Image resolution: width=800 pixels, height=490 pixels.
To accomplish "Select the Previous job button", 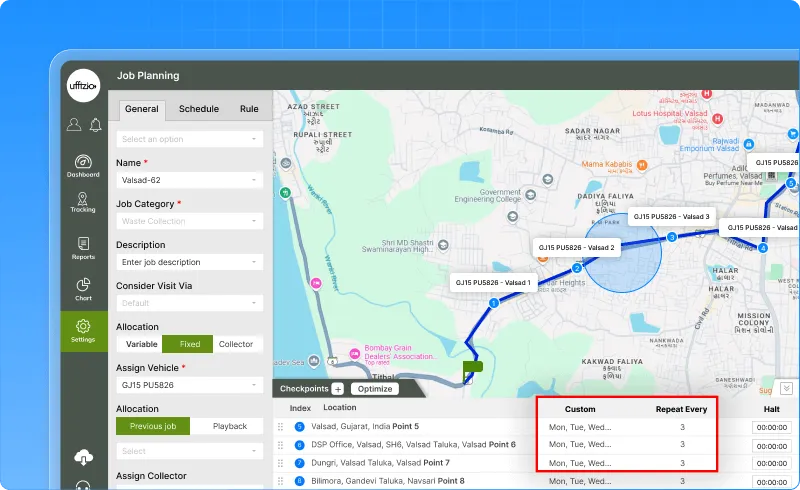I will click(x=152, y=426).
